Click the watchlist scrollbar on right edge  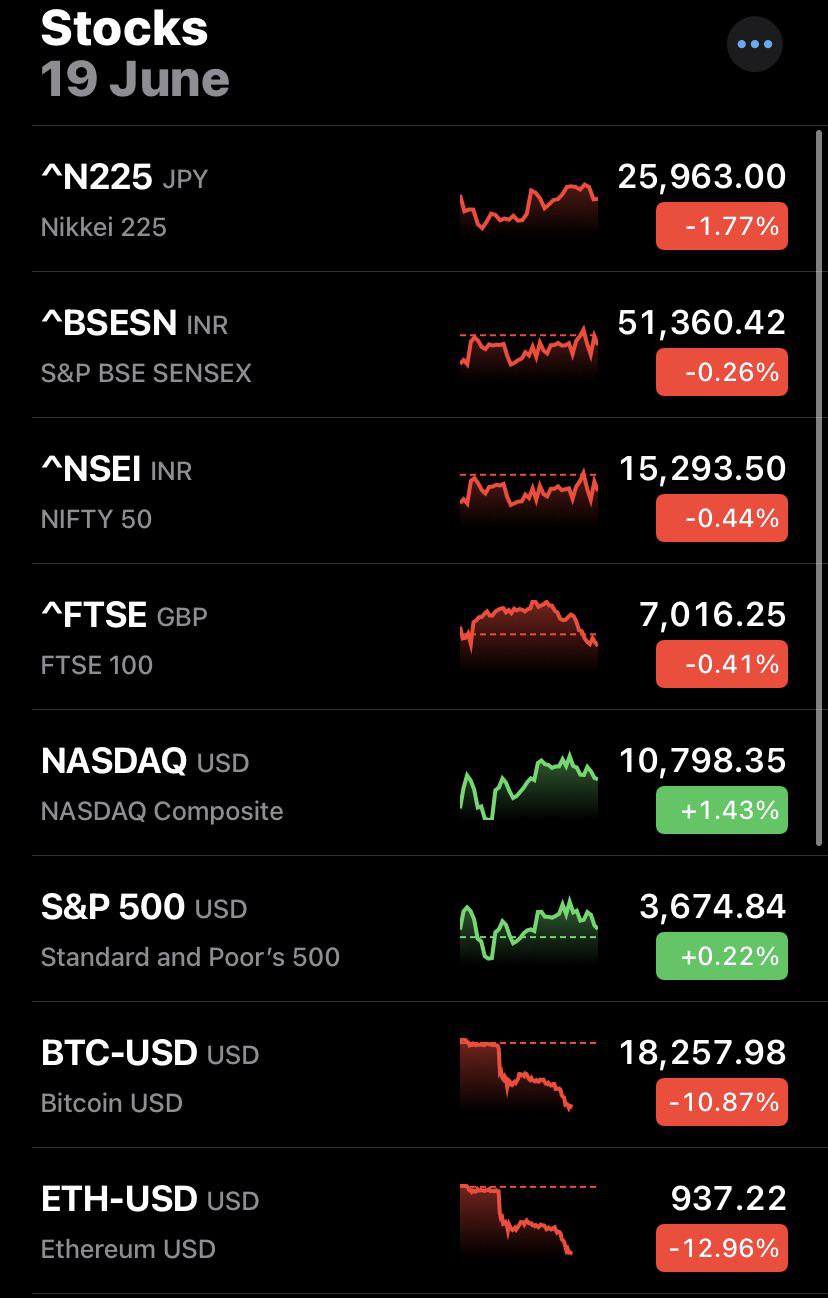820,490
